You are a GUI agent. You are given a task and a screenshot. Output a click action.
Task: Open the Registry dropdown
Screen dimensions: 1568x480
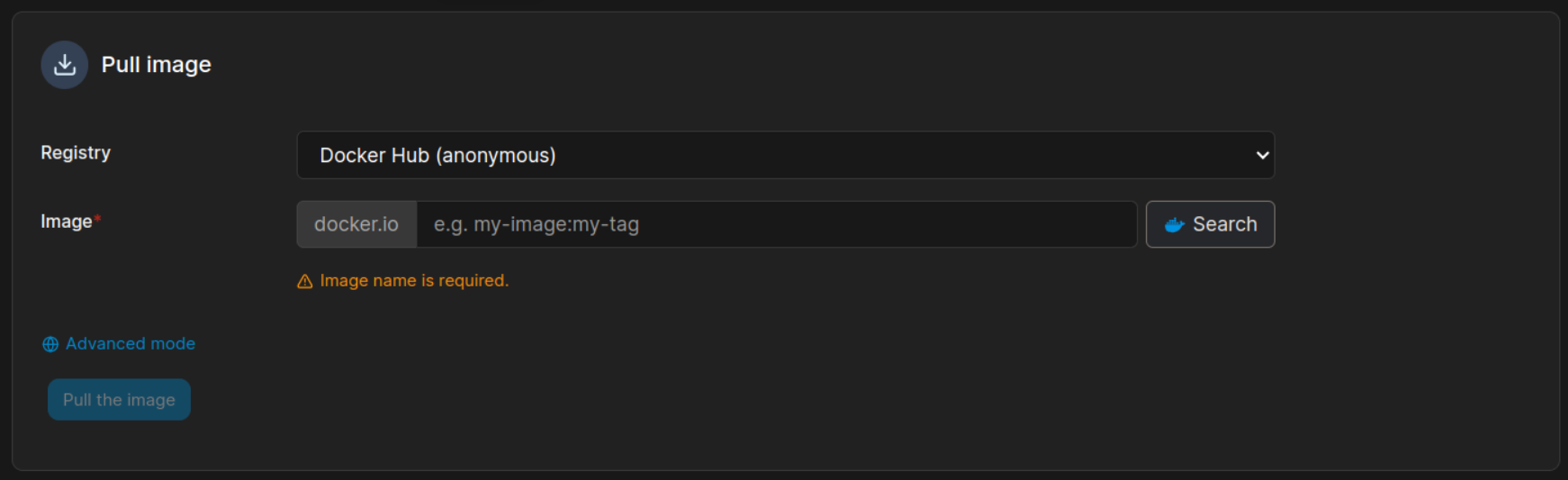click(785, 155)
